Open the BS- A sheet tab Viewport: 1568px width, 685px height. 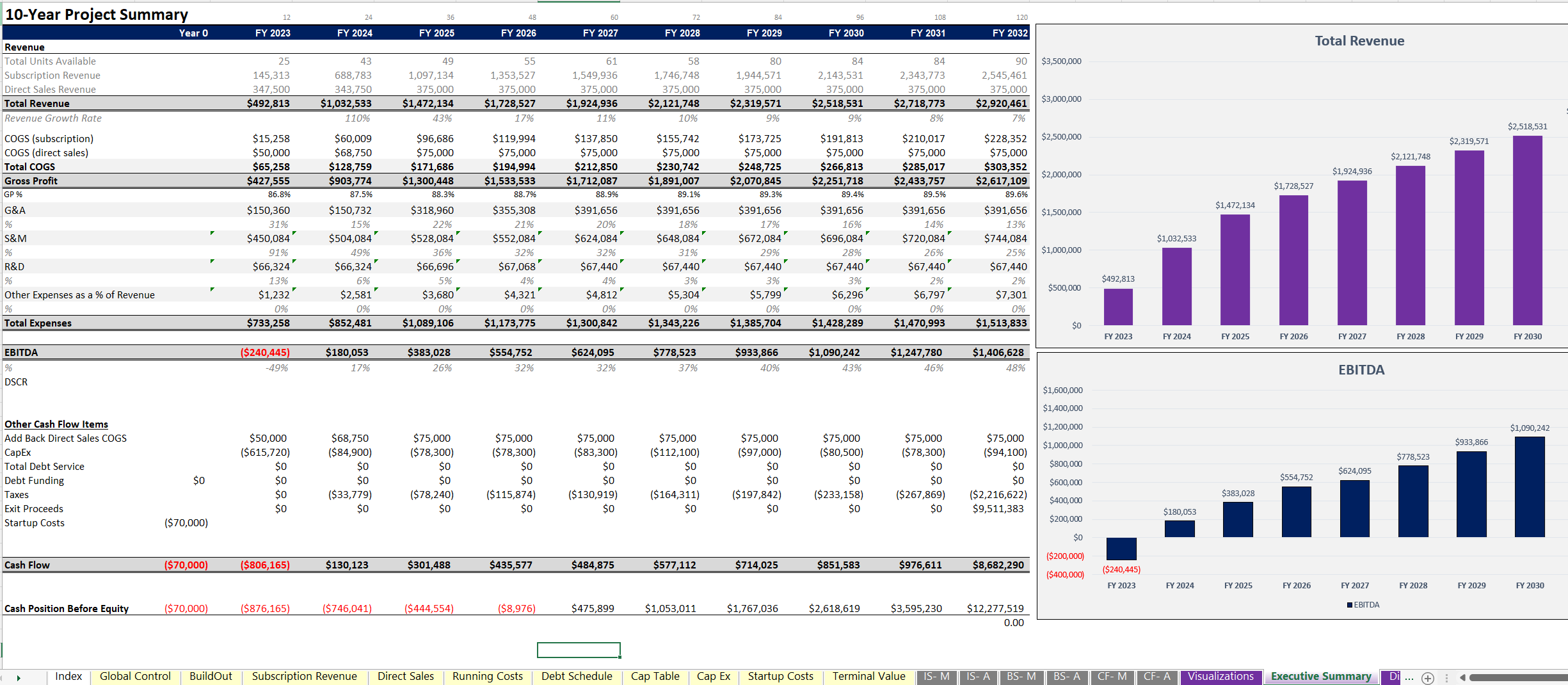coord(1066,677)
